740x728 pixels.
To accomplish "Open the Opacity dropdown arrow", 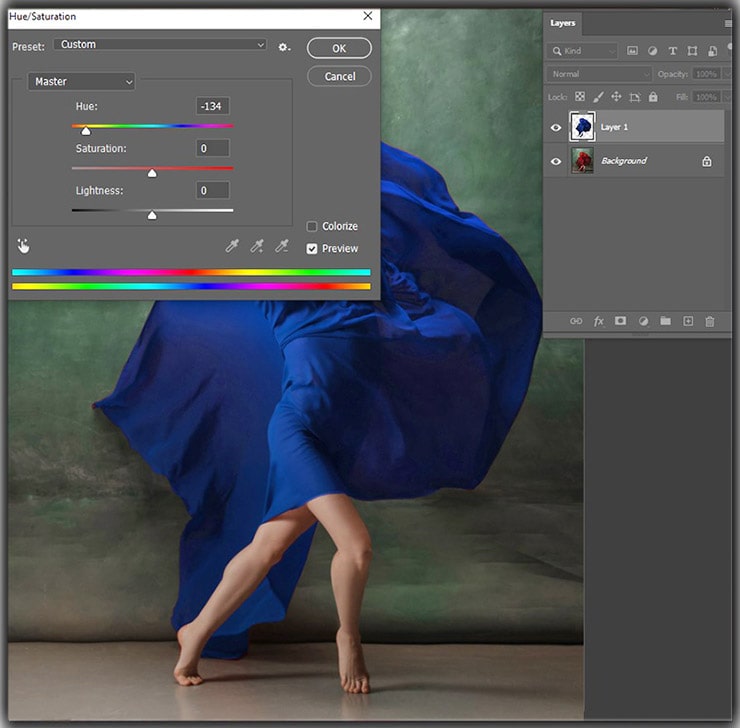I will pos(727,74).
